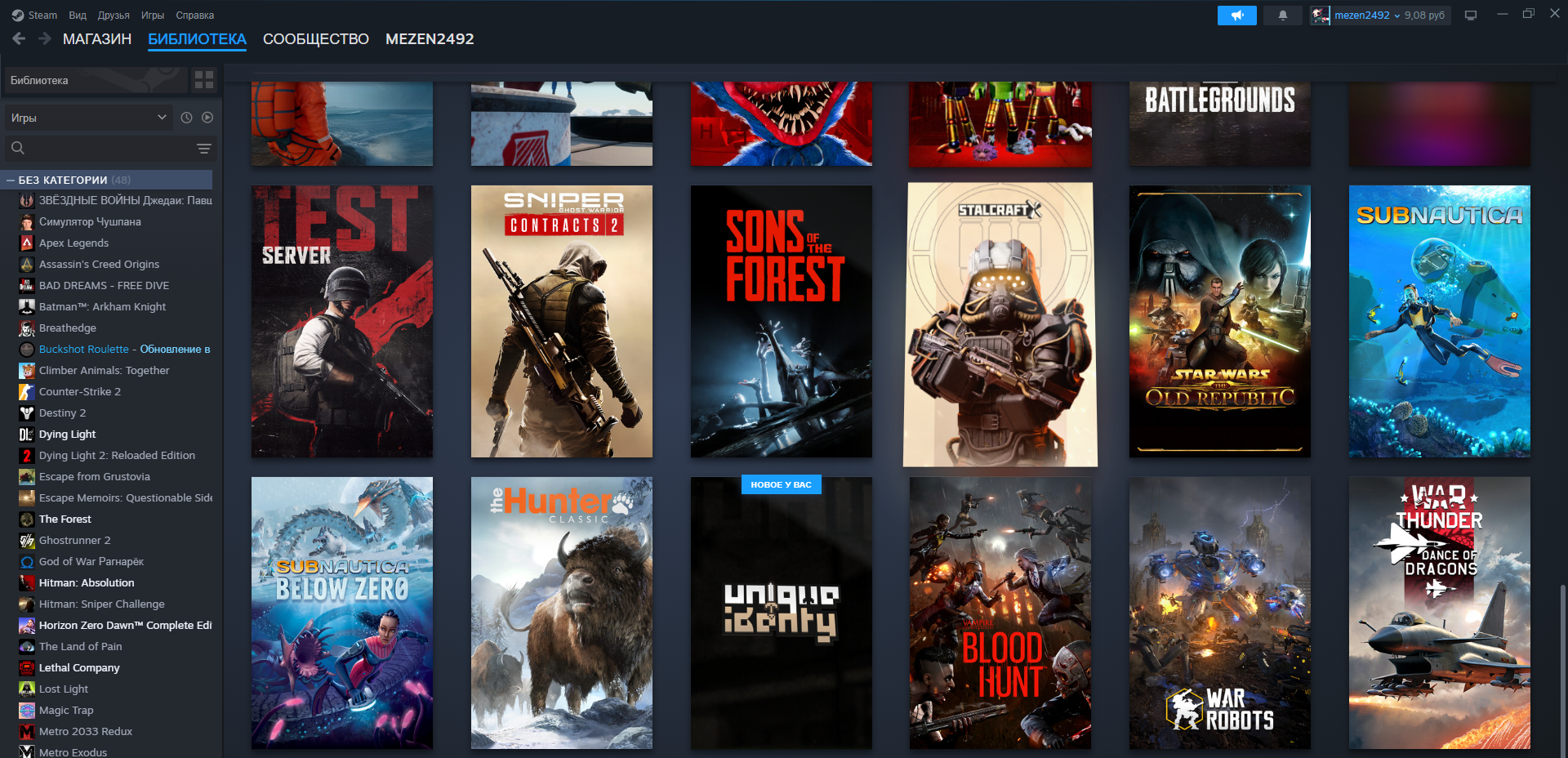The width and height of the screenshot is (1568, 758).
Task: Click the wallet balance 9,08 руб
Action: pos(1424,15)
